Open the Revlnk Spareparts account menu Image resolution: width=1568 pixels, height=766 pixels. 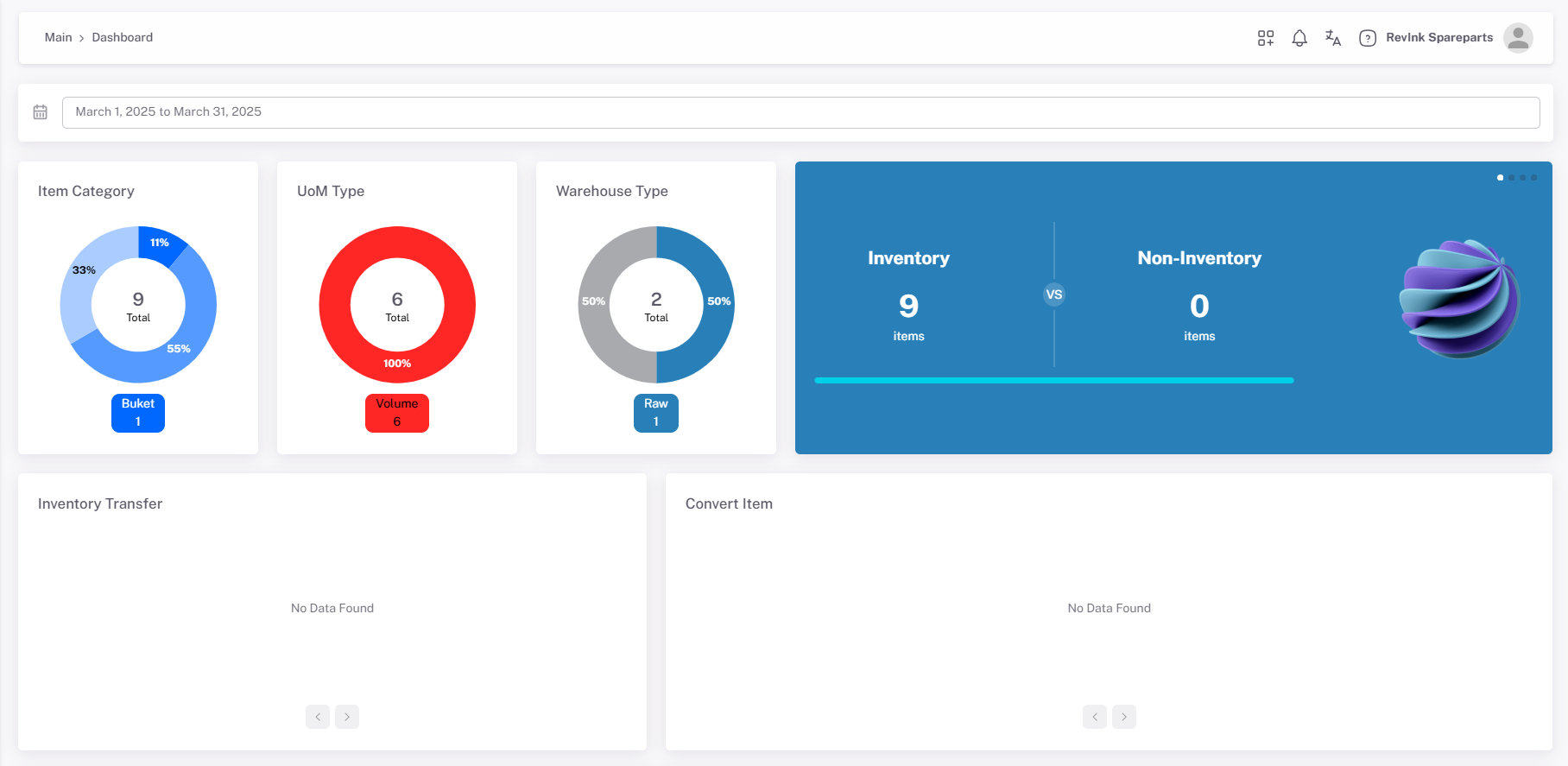[1439, 37]
